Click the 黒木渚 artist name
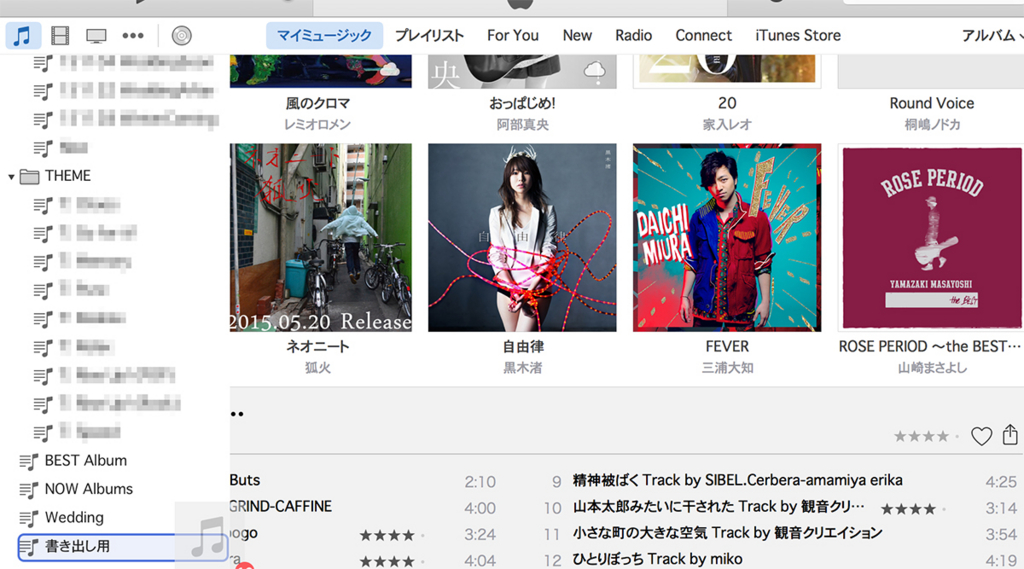 tap(522, 368)
